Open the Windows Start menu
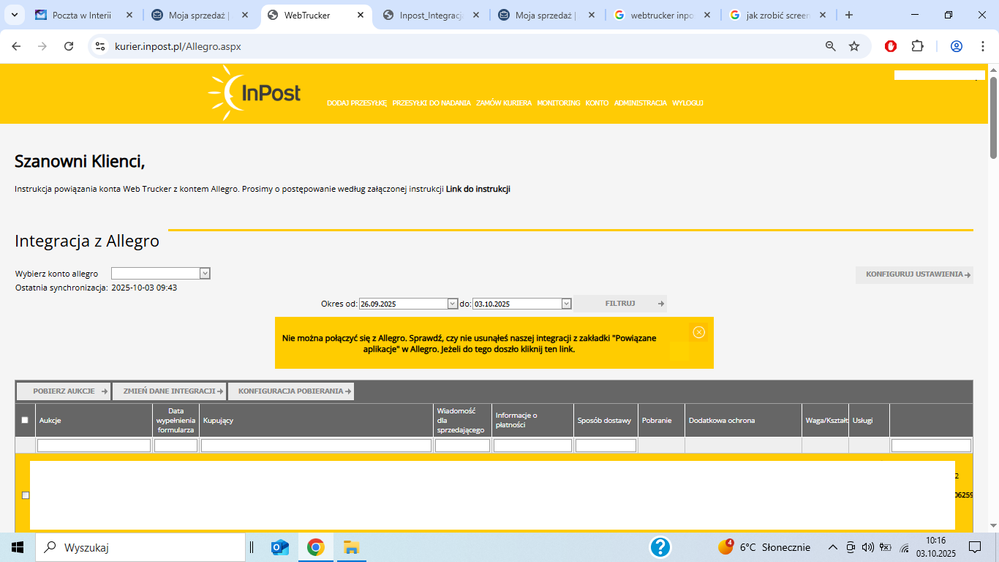999x562 pixels. [17, 547]
